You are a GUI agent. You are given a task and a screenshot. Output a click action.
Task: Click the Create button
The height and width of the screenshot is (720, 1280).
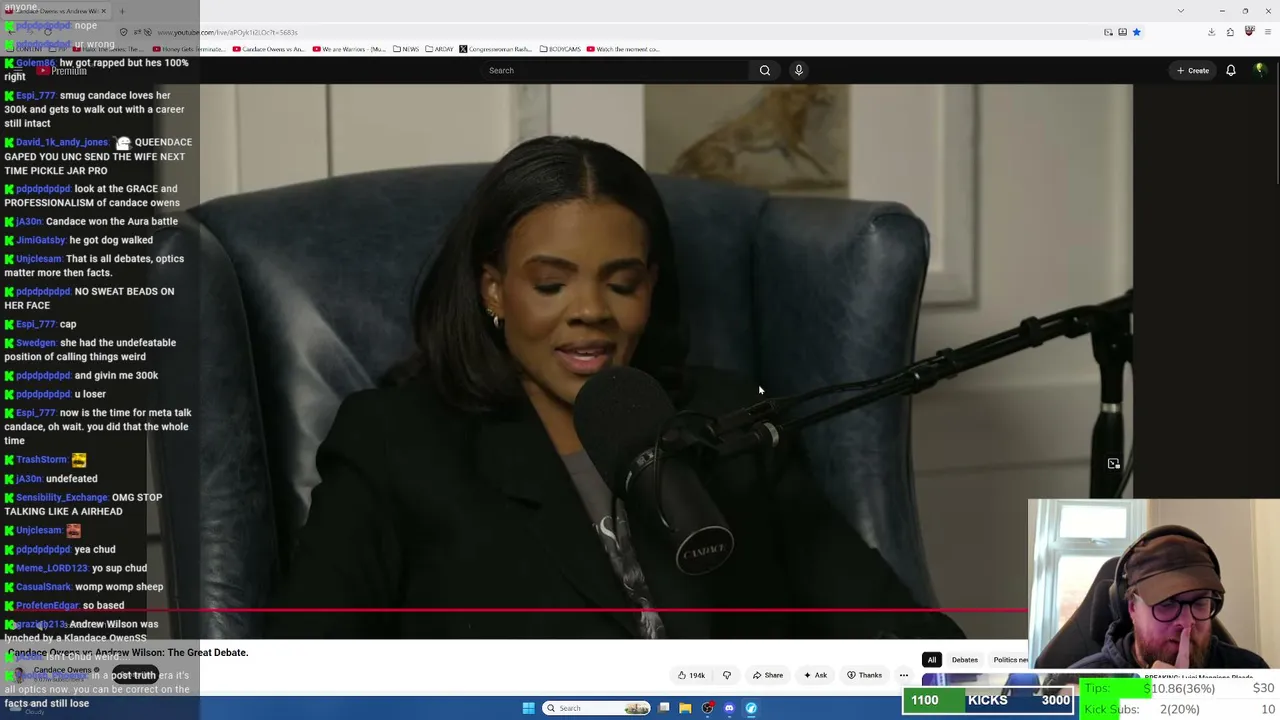click(x=1193, y=70)
